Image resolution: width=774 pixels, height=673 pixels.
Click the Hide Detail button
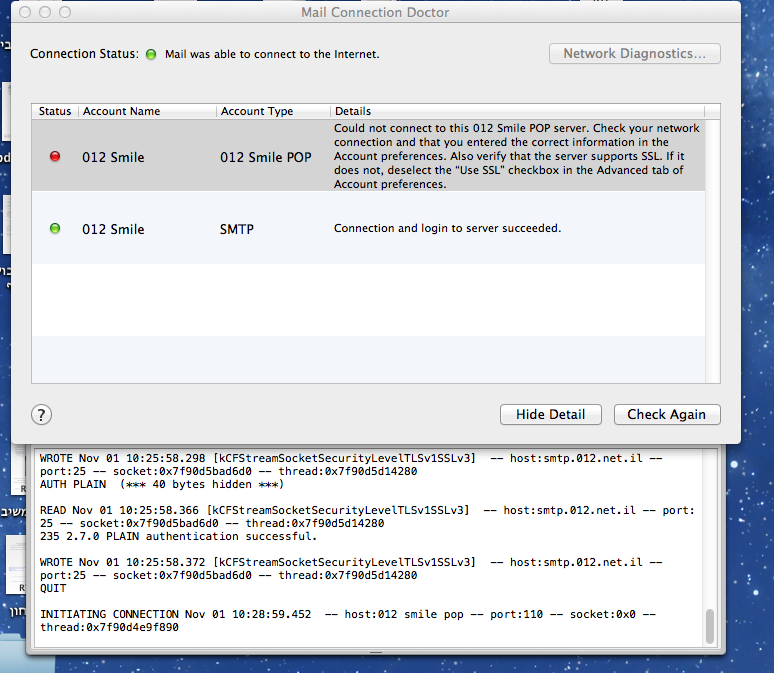point(550,414)
